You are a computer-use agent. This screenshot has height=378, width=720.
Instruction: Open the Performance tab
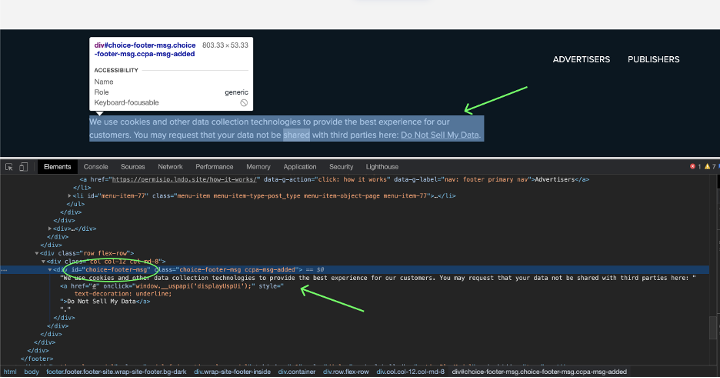click(x=214, y=167)
